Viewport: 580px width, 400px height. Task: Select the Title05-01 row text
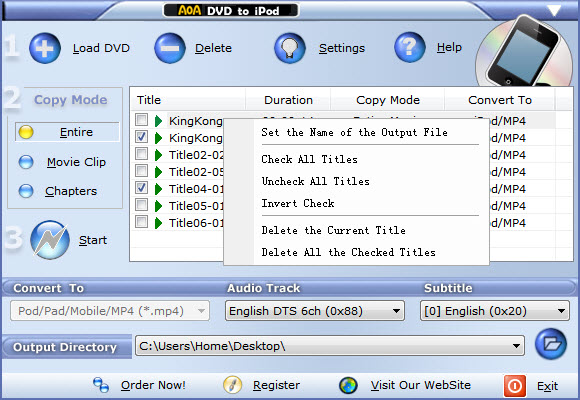coord(196,206)
